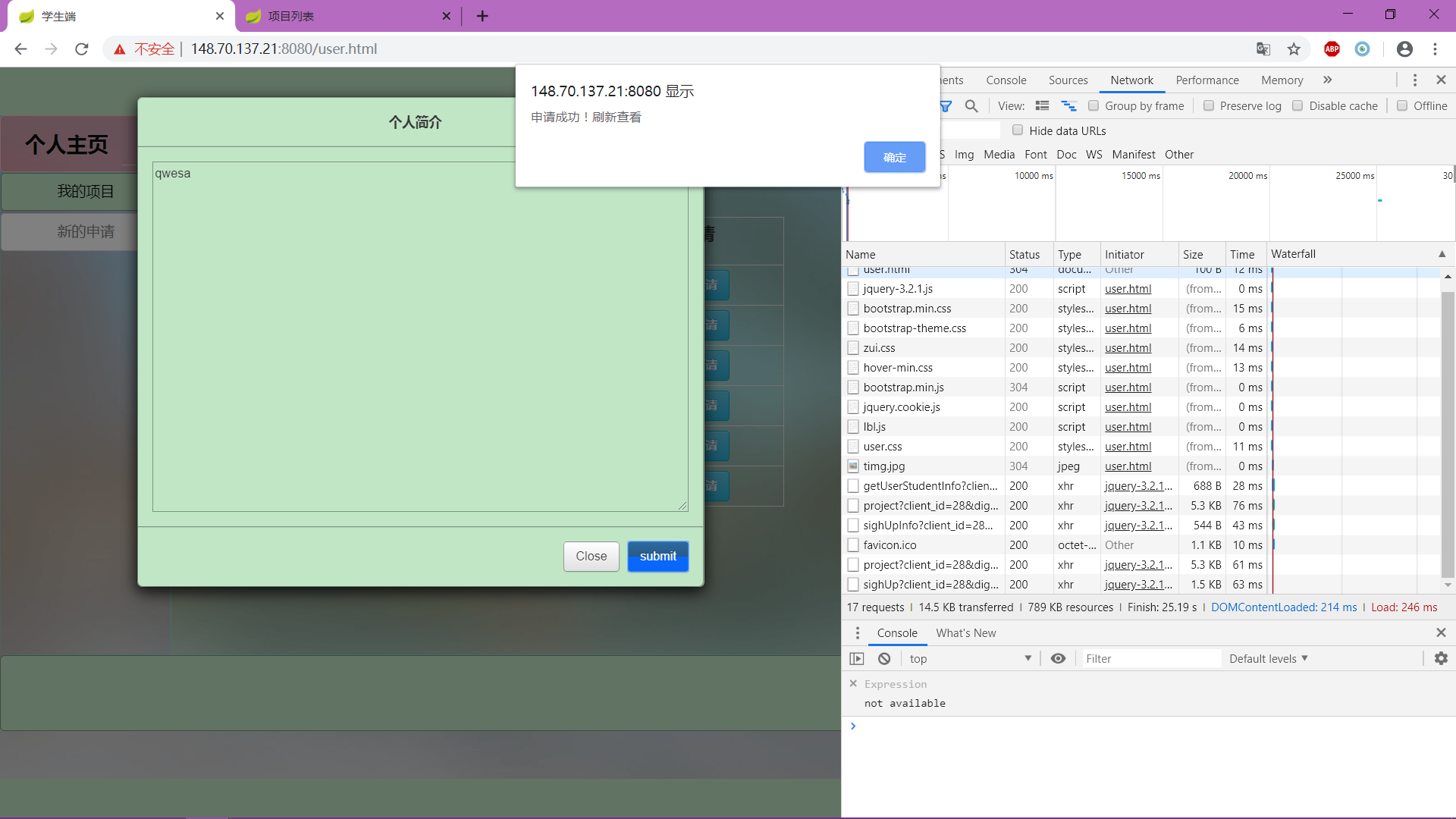
Task: Open the What's New drawer tab
Action: pos(965,632)
